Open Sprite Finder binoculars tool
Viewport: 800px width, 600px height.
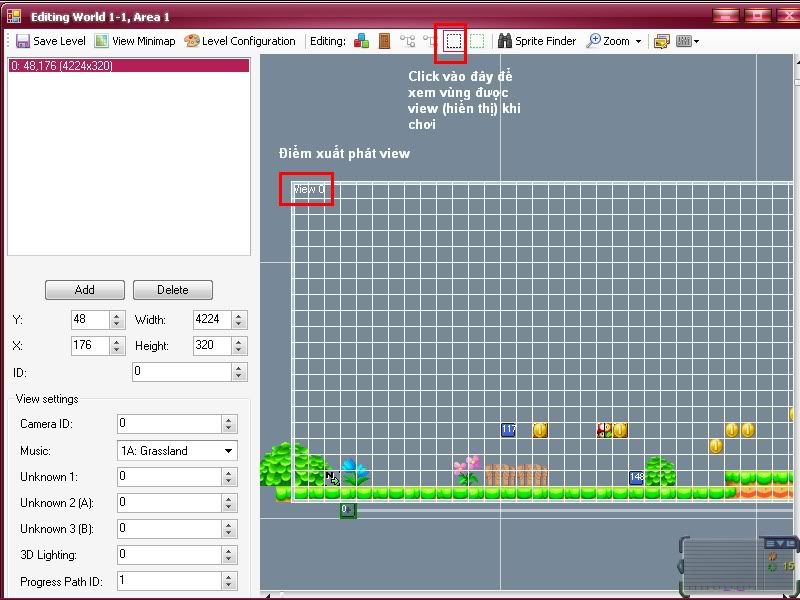[x=537, y=41]
